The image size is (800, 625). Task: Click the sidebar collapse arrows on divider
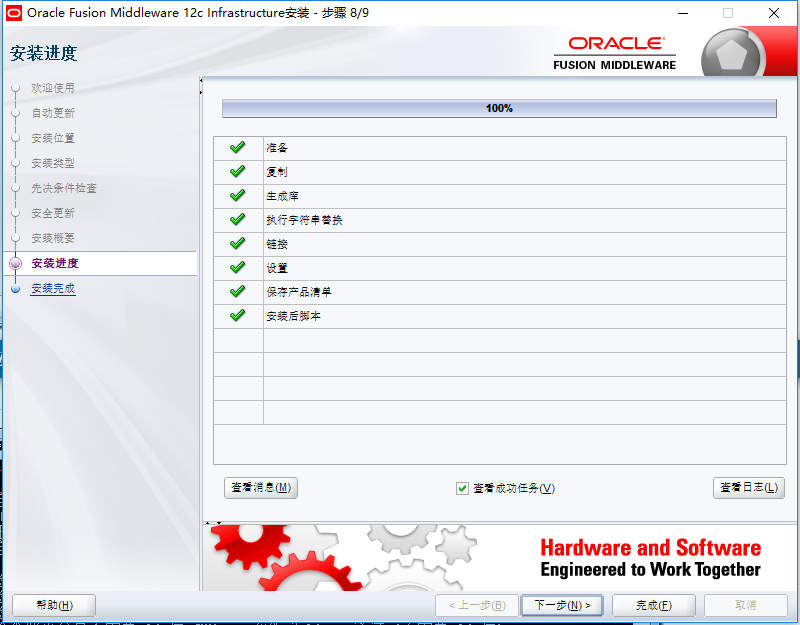click(x=201, y=86)
